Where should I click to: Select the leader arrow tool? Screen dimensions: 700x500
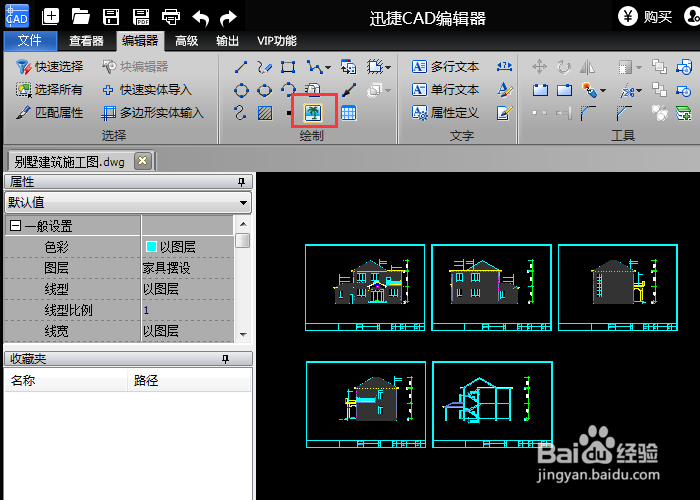point(349,90)
